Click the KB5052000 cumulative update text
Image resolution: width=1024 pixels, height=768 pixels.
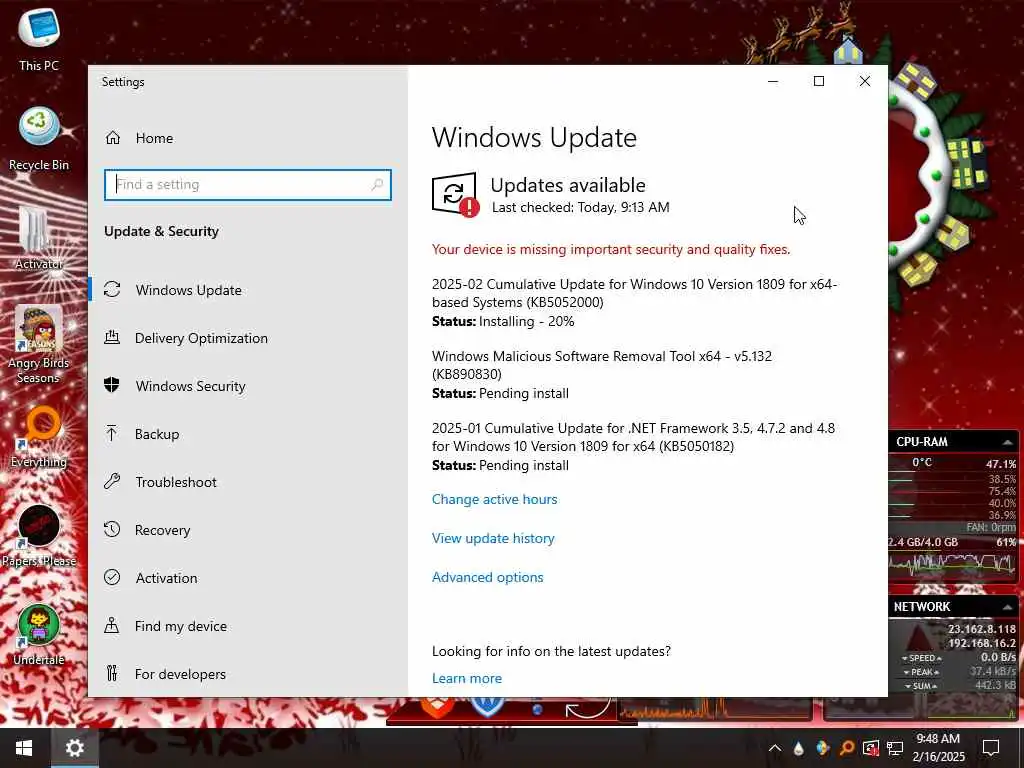point(634,293)
